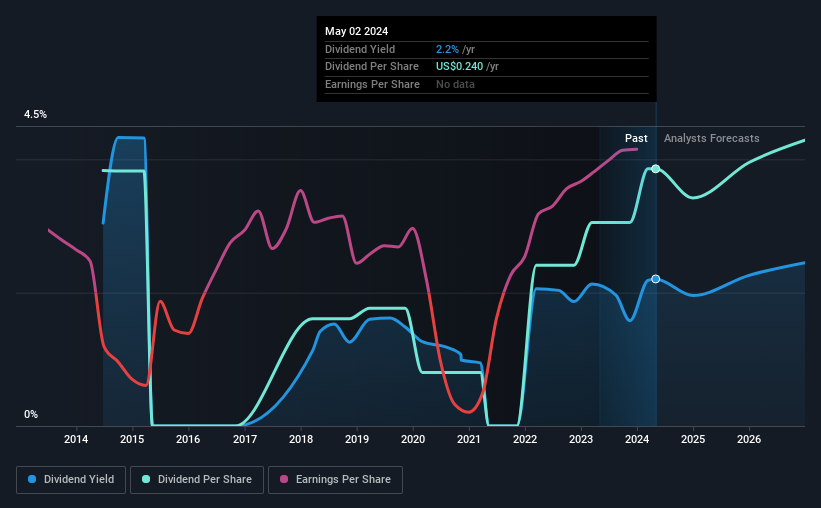This screenshot has height=508, width=821.
Task: Click the 2.2% dividend yield value
Action: tap(447, 49)
